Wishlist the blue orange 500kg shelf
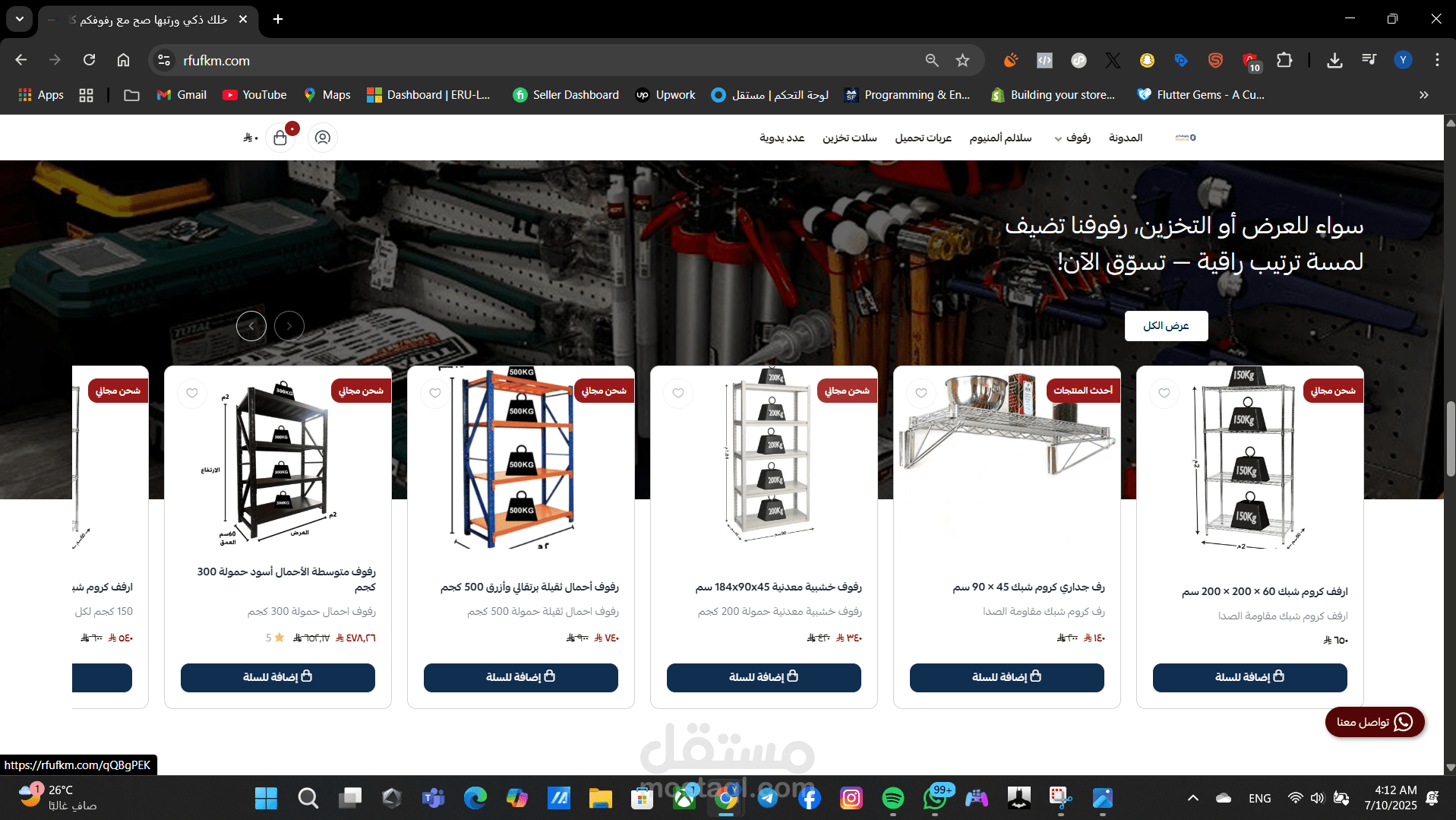The image size is (1456, 820). point(435,393)
